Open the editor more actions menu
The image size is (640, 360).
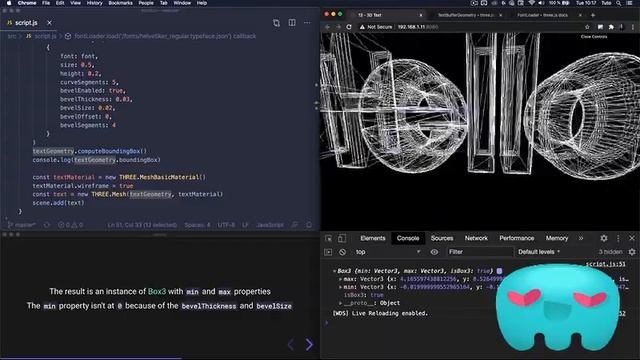coord(307,23)
